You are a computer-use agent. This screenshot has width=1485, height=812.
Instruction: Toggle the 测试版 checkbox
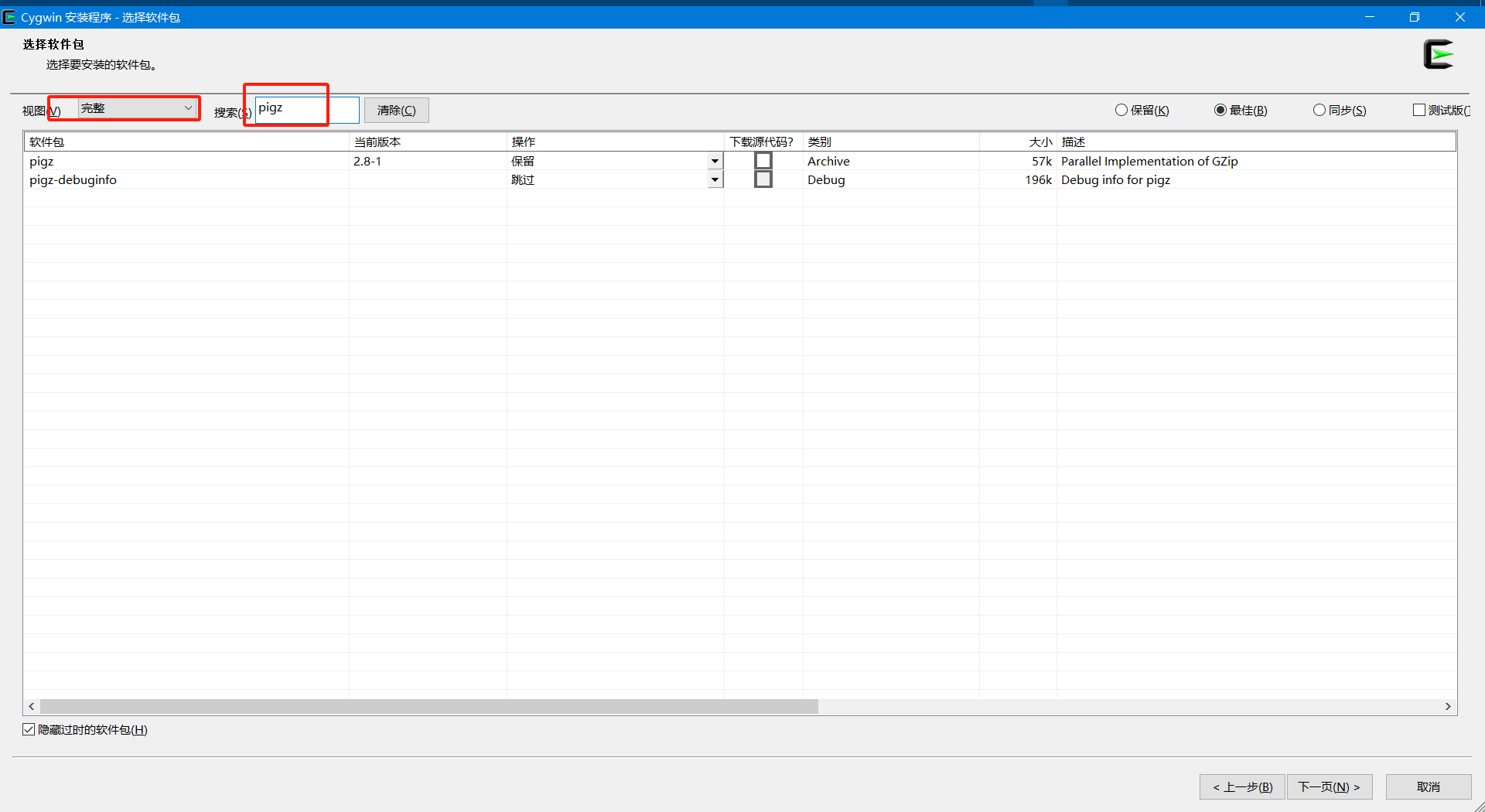pos(1419,110)
